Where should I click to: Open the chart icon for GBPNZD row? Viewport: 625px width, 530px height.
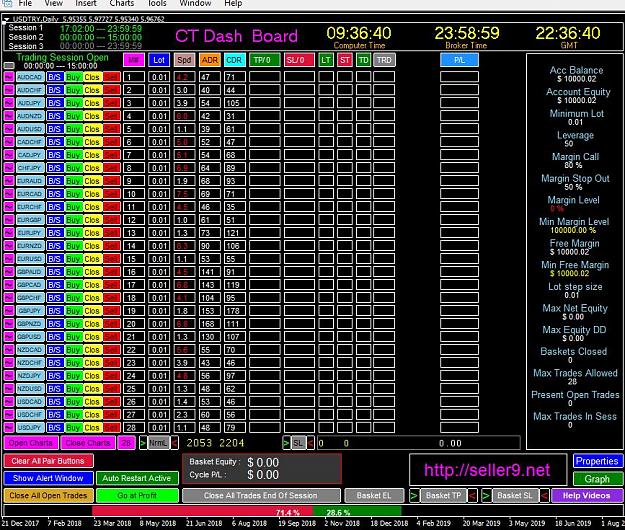click(9, 324)
